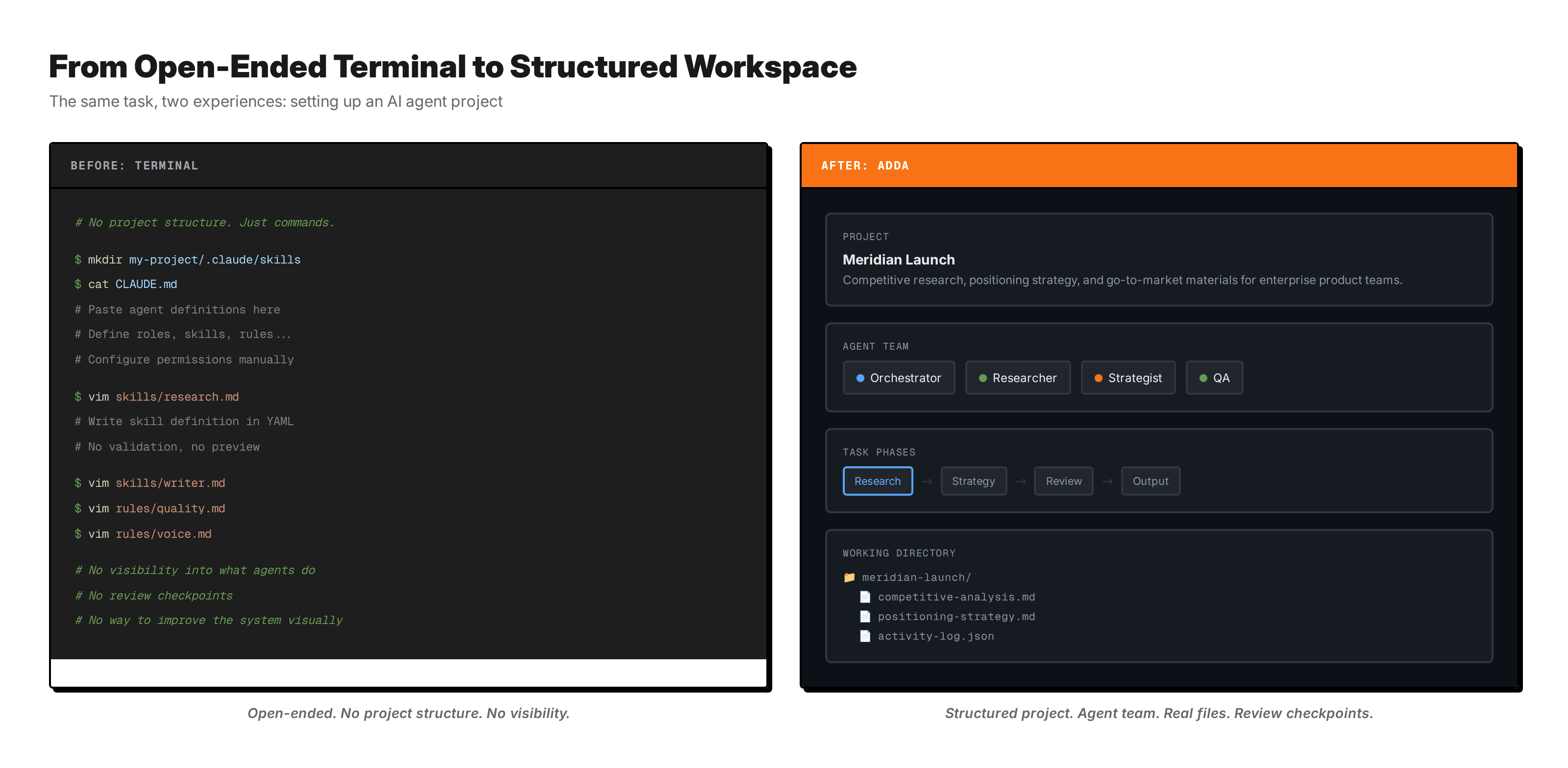Click the AGENT TEAM section label
Screen dimensions: 1568x768
coord(875,346)
